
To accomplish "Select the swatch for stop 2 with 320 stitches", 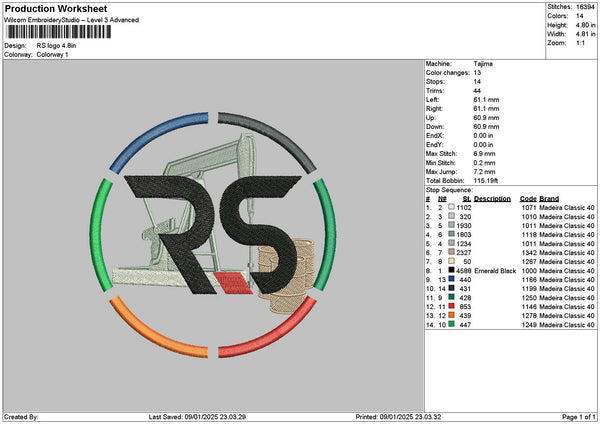I will point(452,216).
